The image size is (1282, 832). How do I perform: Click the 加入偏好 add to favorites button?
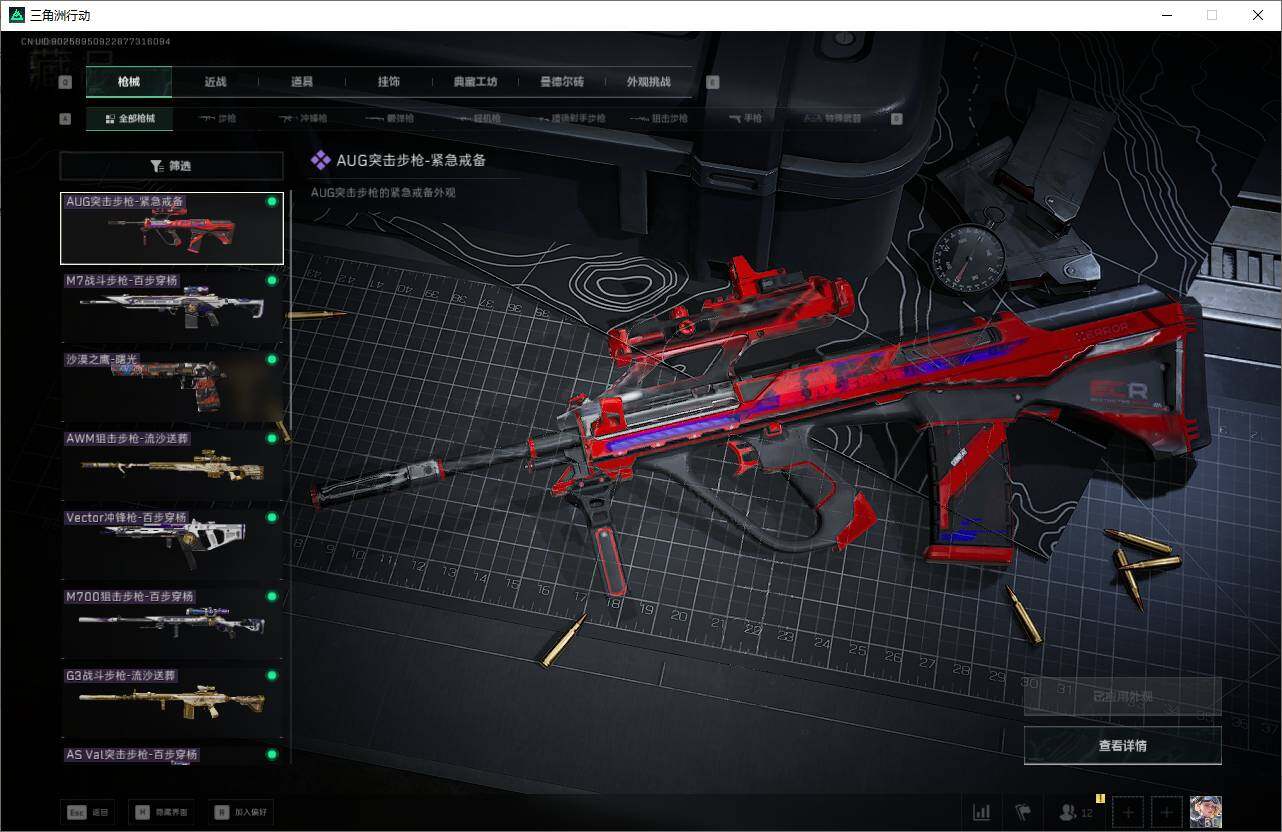tap(240, 812)
